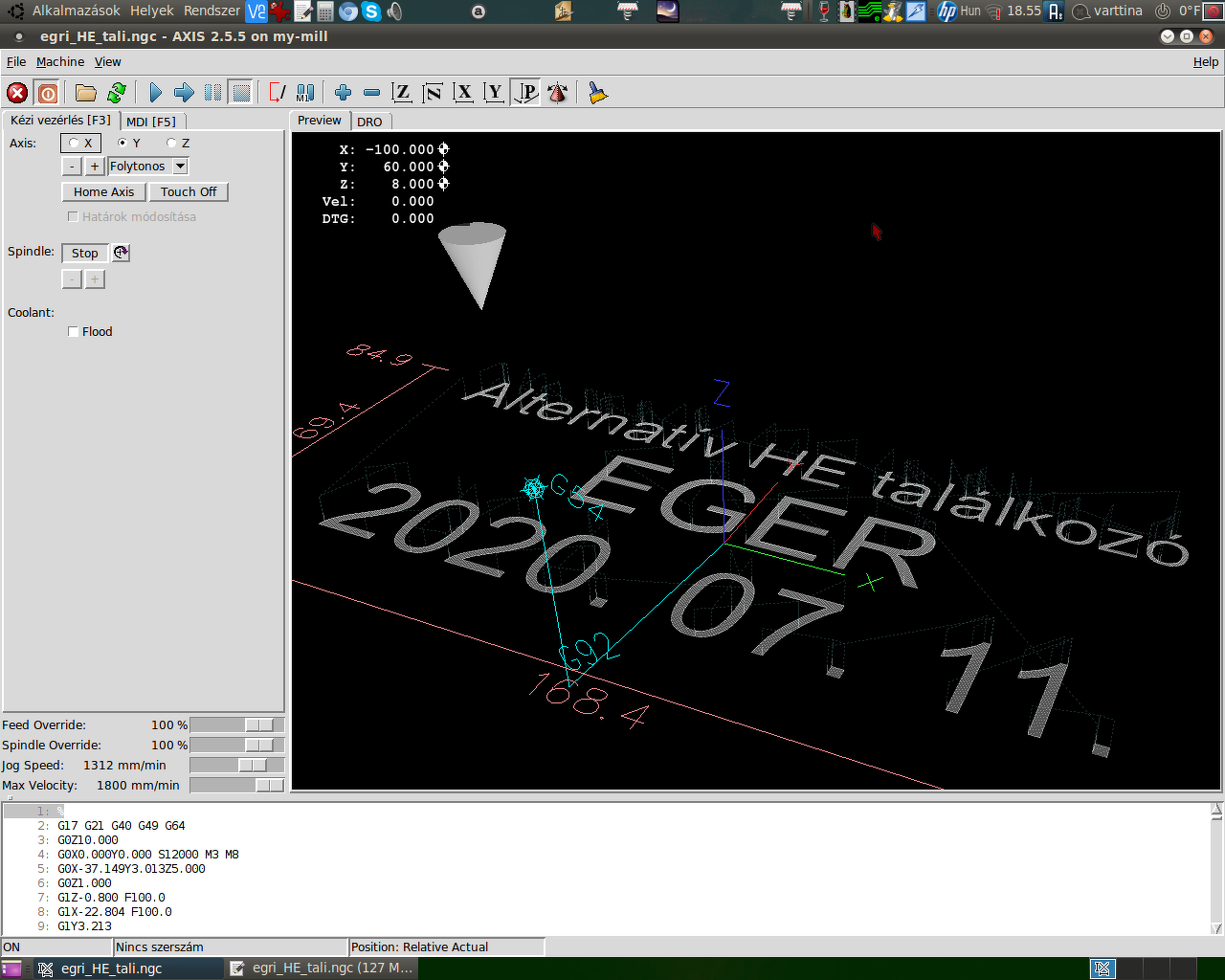The height and width of the screenshot is (980, 1225).
Task: Switch to Z top view
Action: pos(402,93)
